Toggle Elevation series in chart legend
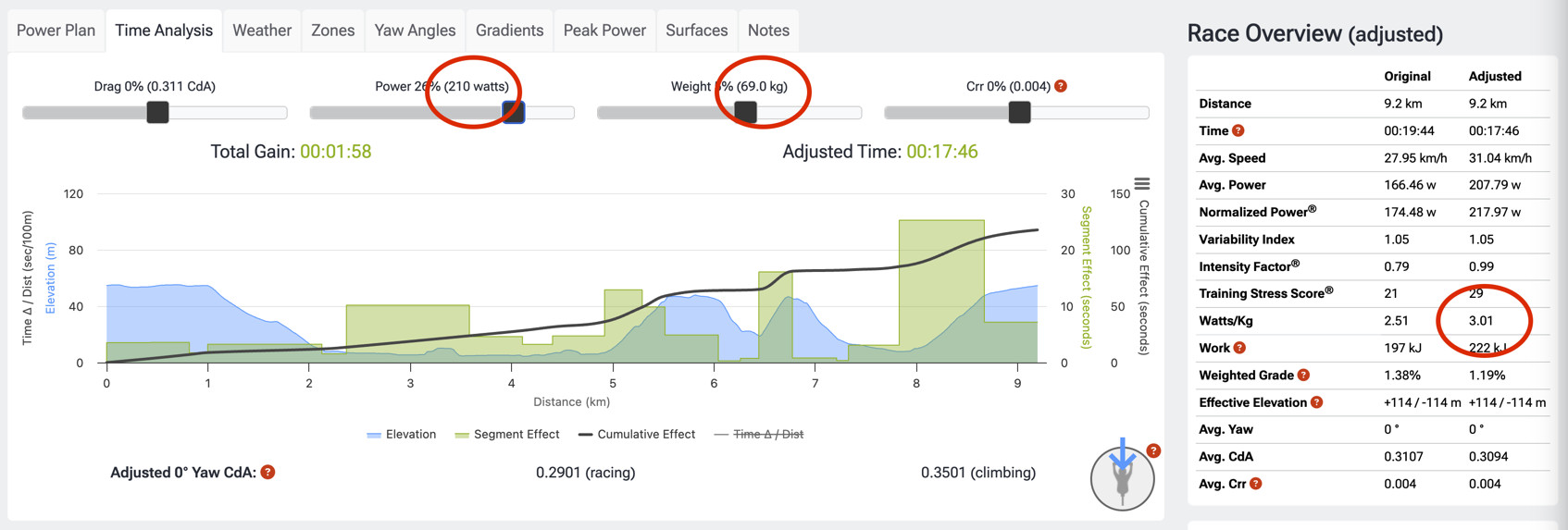This screenshot has width=1568, height=530. (402, 435)
